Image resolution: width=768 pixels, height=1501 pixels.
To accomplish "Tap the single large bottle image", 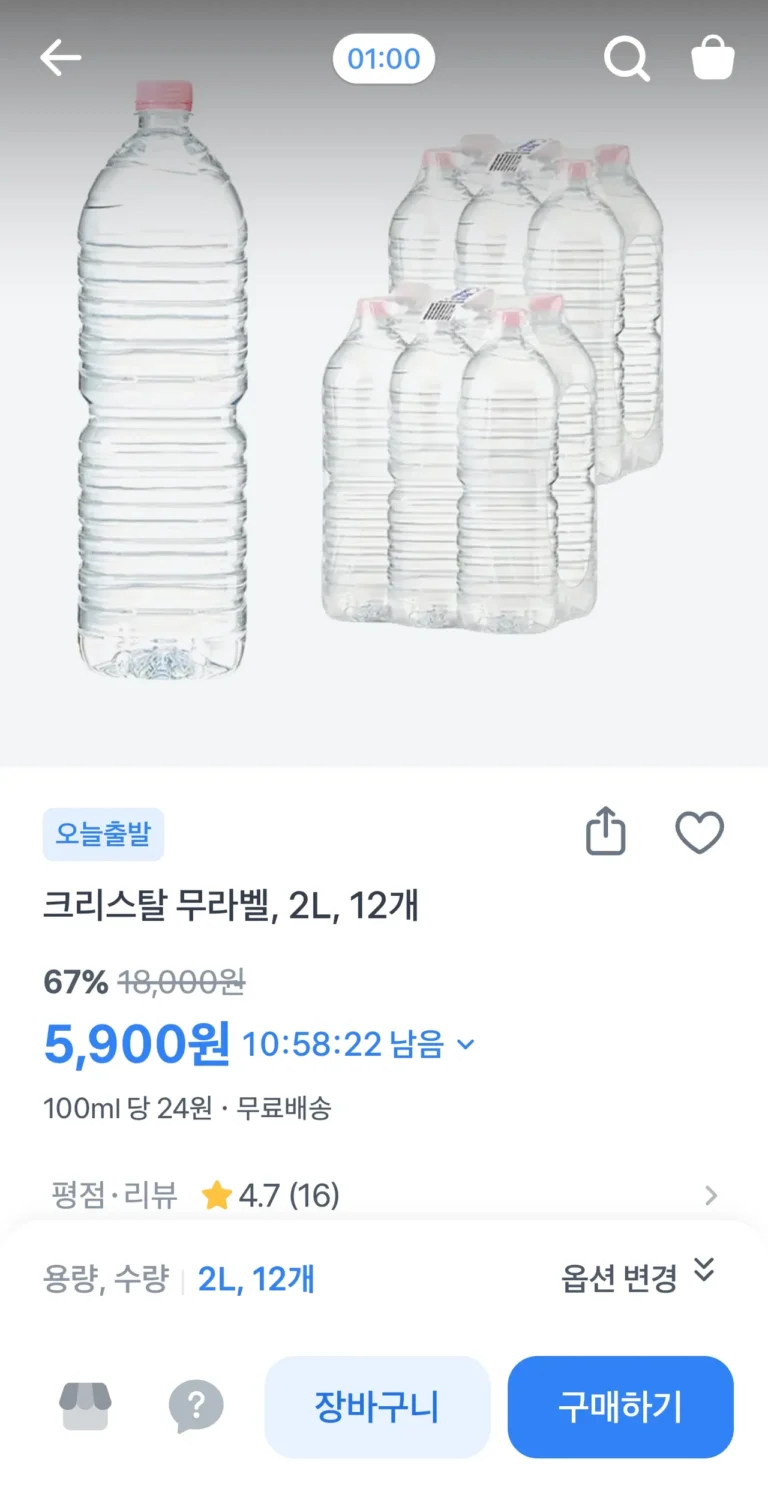I will click(162, 380).
